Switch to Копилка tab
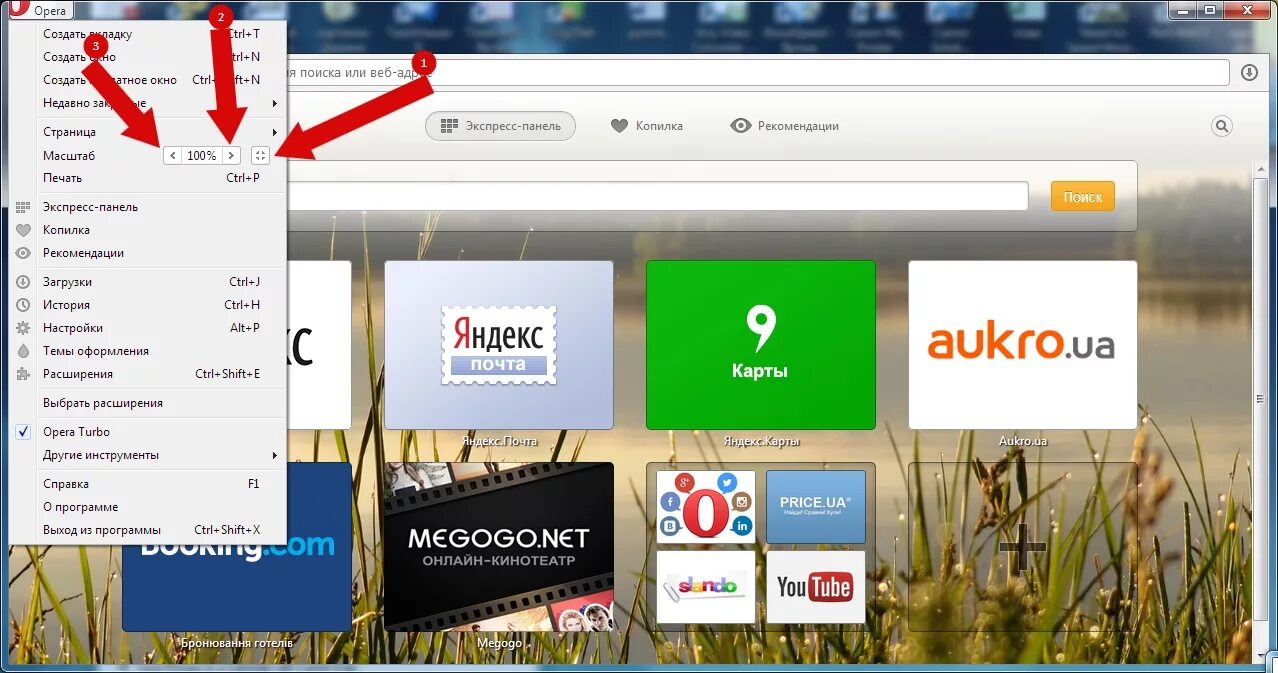 (x=647, y=126)
